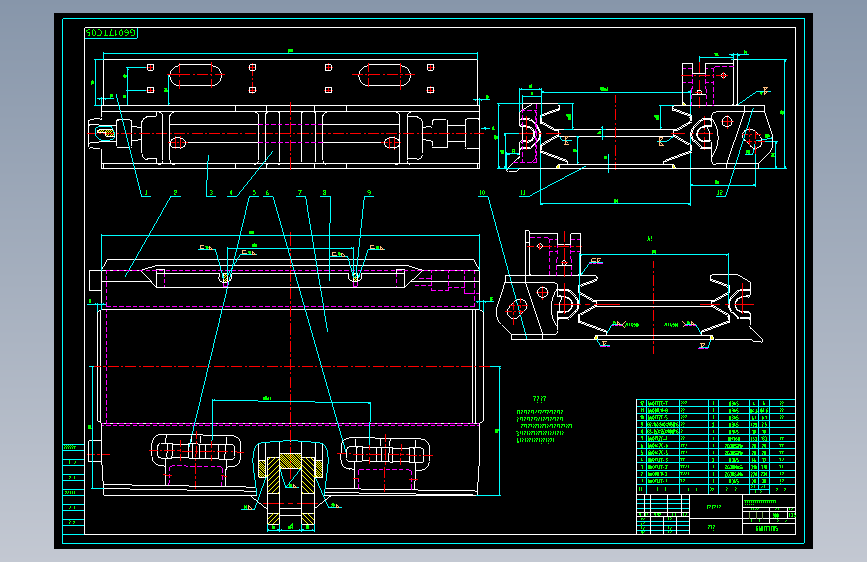Click part balloon number 1
The width and height of the screenshot is (867, 562).
(146, 193)
